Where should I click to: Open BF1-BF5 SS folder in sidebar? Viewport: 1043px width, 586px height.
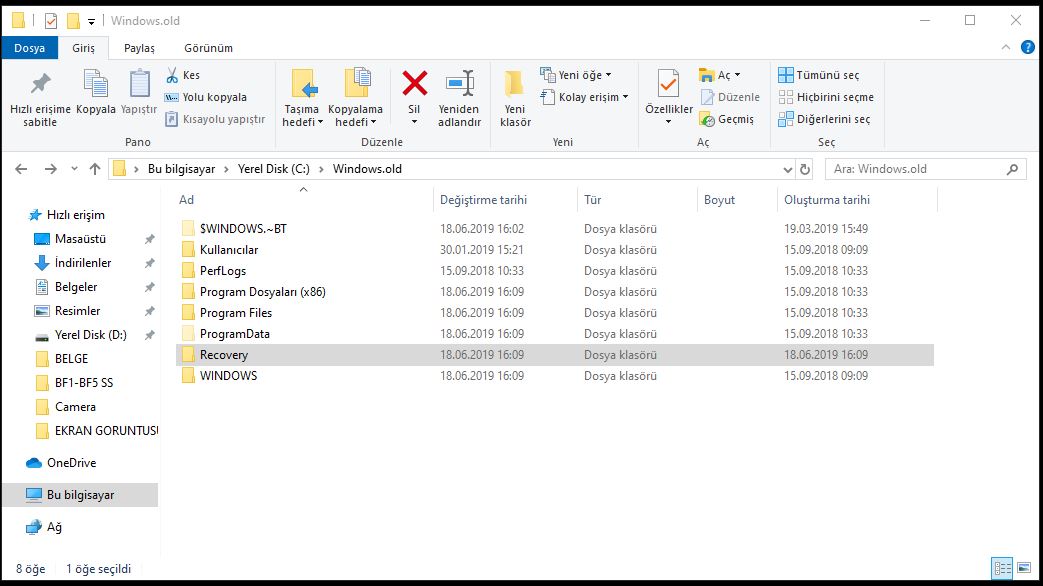point(74,382)
